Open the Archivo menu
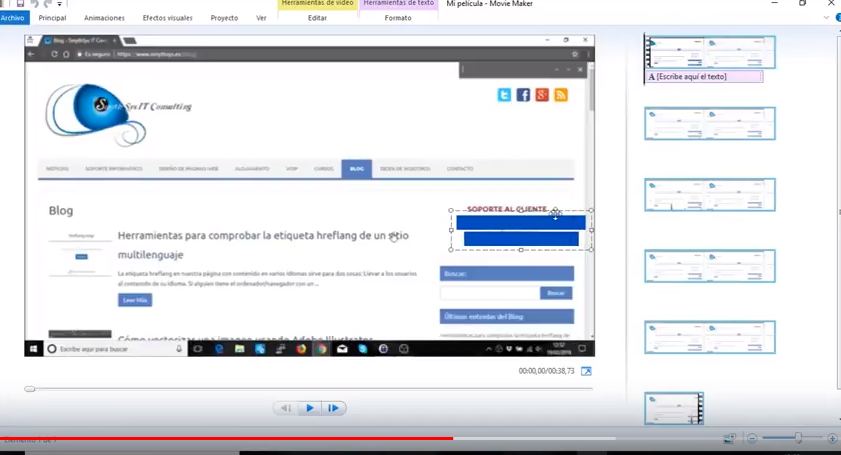Viewport: 841px width, 455px height. pyautogui.click(x=13, y=18)
